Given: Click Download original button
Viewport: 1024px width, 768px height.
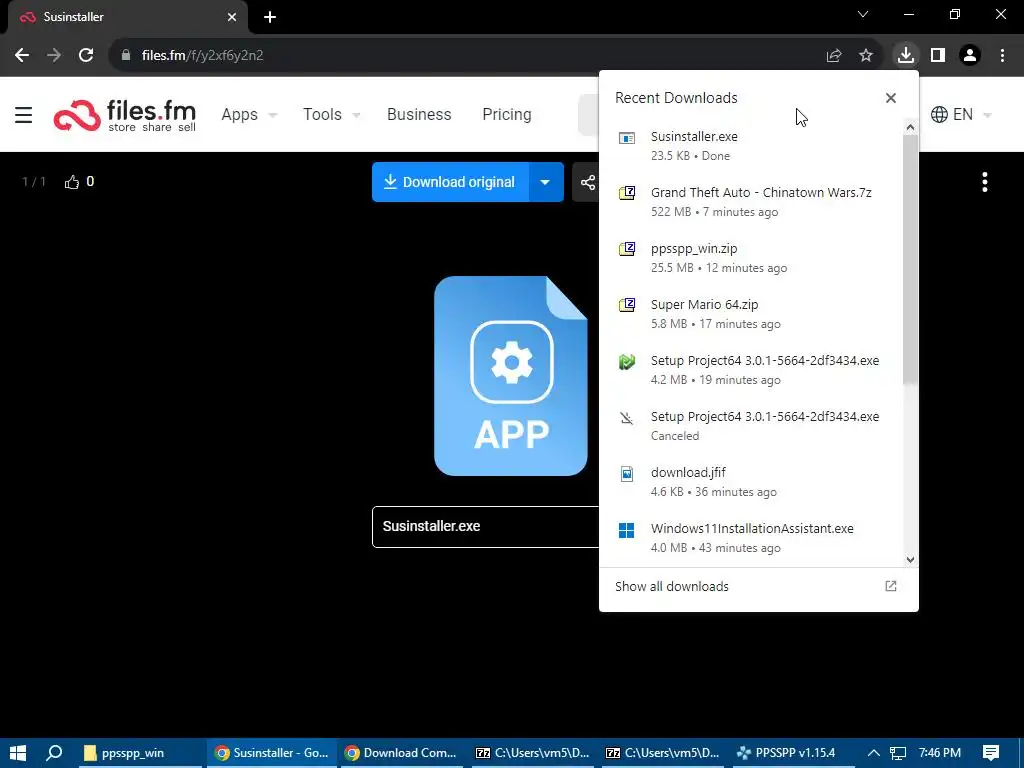Looking at the screenshot, I should (x=451, y=182).
